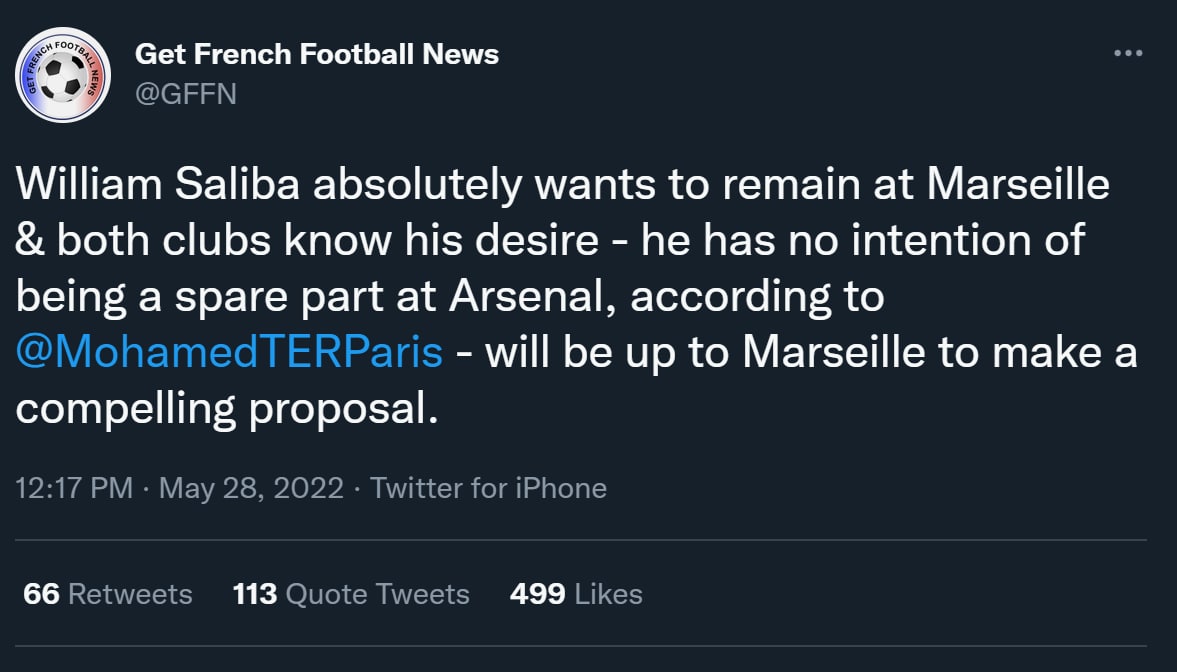
Task: Click the May 28, 2022 date
Action: coord(251,488)
